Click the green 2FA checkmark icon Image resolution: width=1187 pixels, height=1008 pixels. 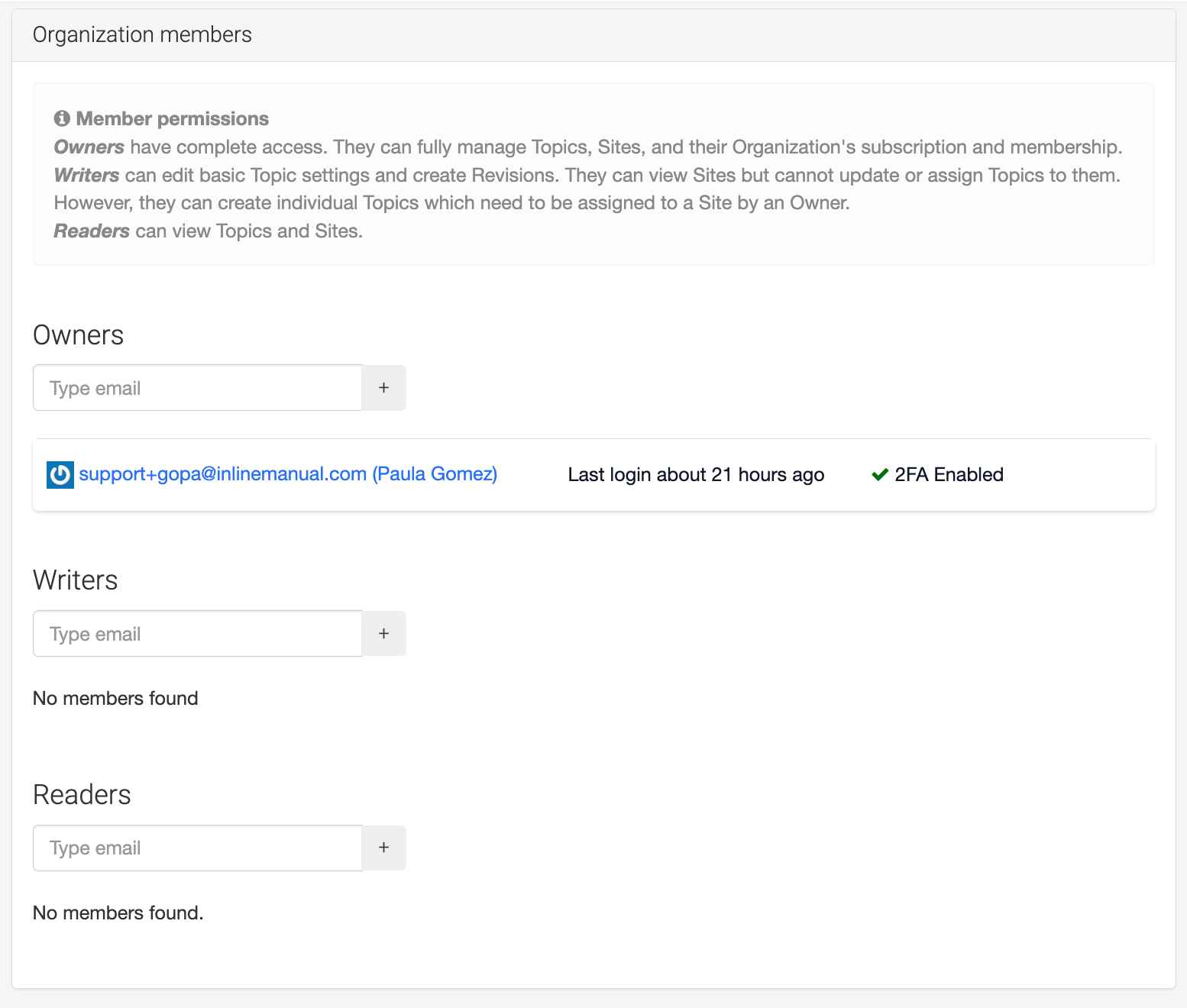[879, 474]
